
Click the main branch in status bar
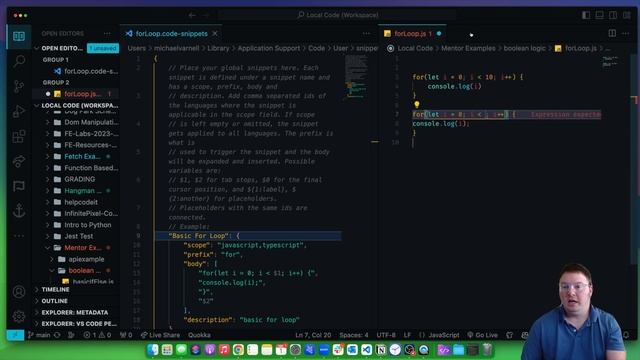[x=39, y=335]
